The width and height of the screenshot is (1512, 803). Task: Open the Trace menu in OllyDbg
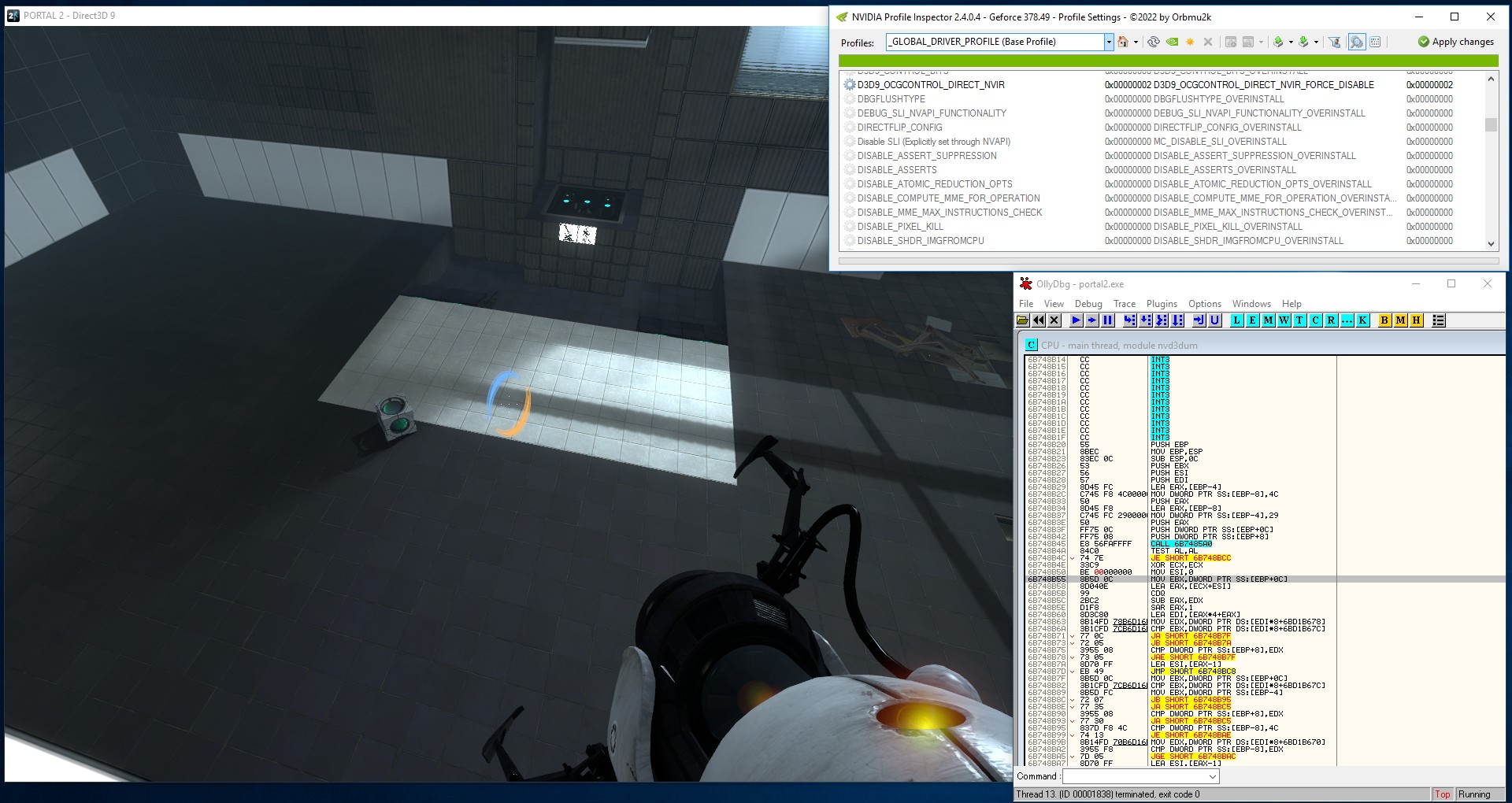coord(1125,304)
